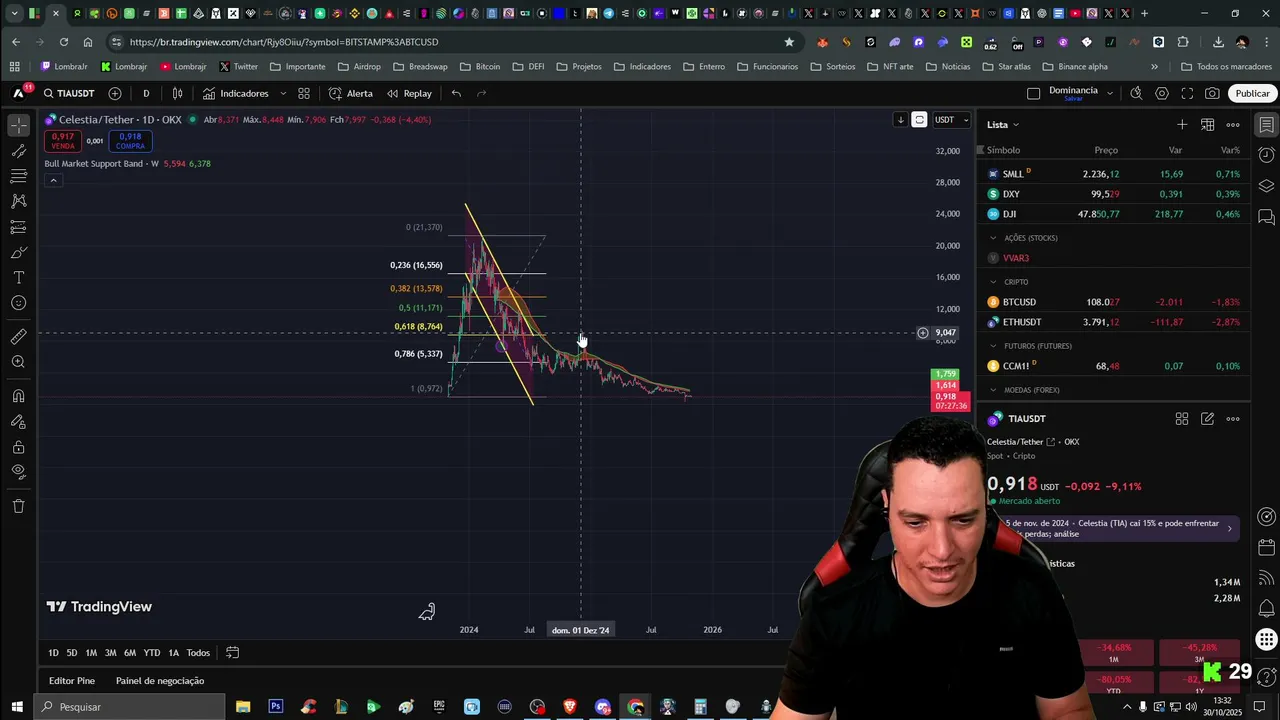Open the Lista watchlist dropdown
The image size is (1280, 720).
1003,125
